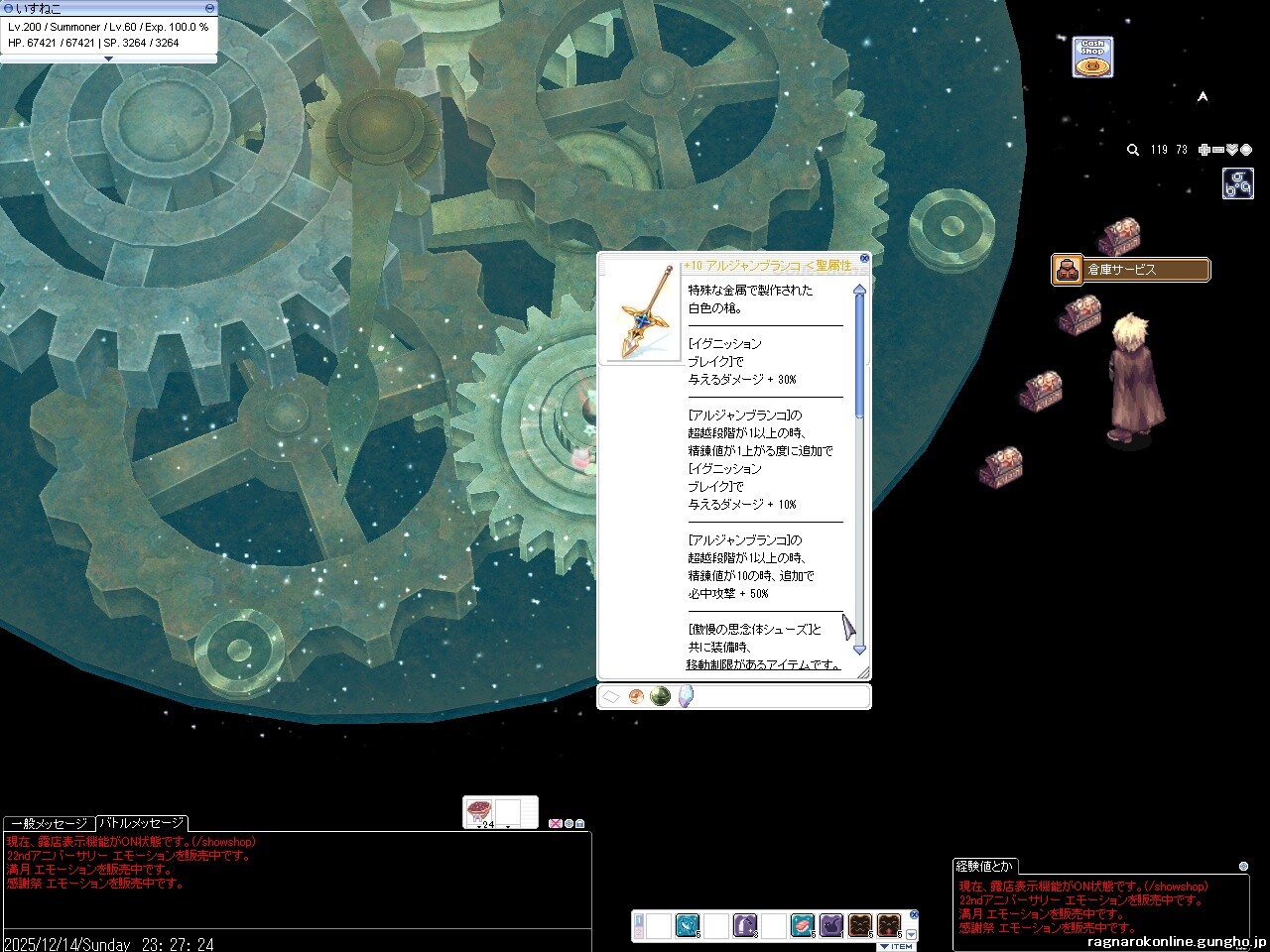Use the sushi item in hotbar
The height and width of the screenshot is (952, 1270).
coord(802,926)
